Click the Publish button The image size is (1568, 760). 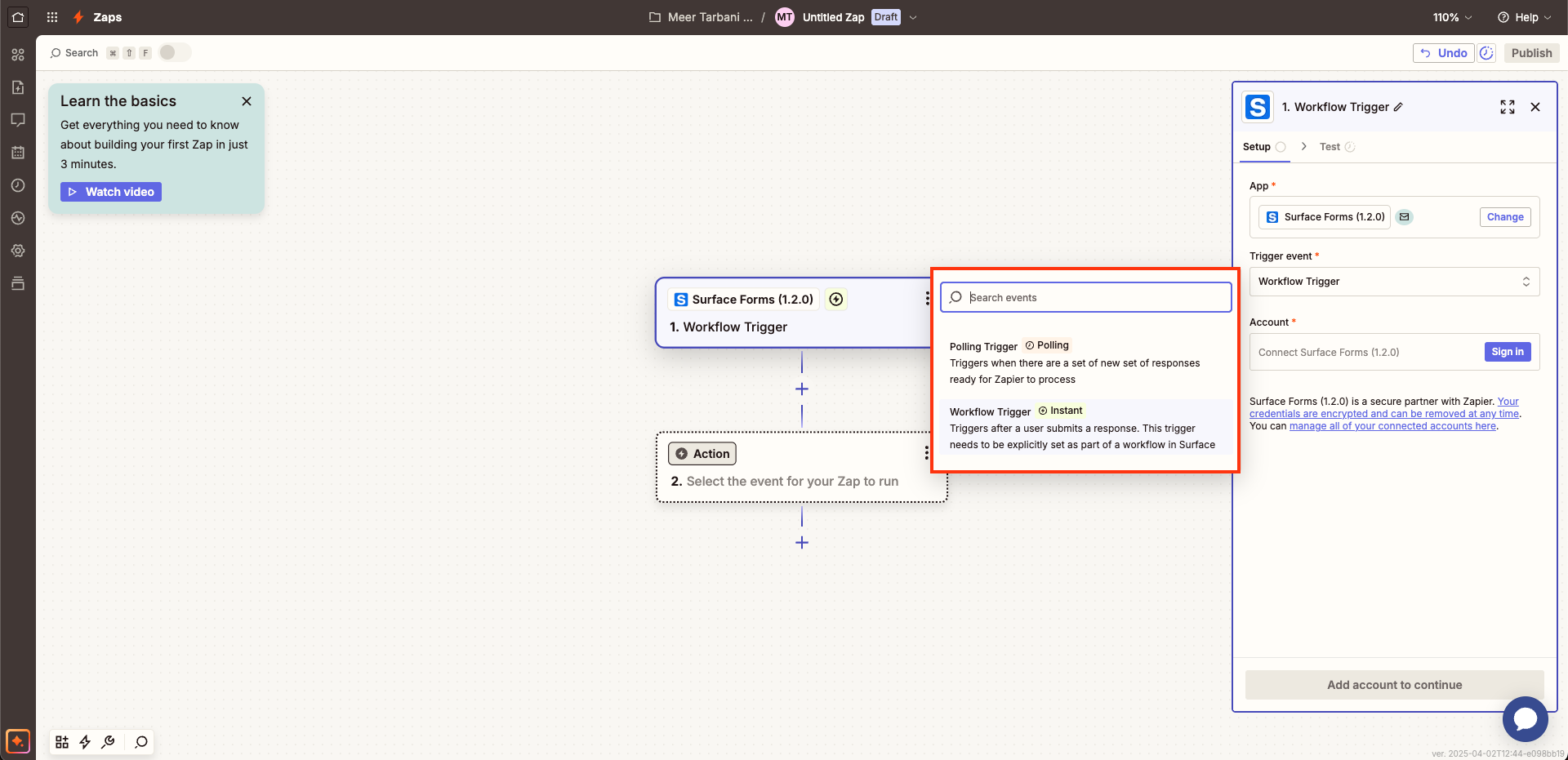click(1531, 53)
